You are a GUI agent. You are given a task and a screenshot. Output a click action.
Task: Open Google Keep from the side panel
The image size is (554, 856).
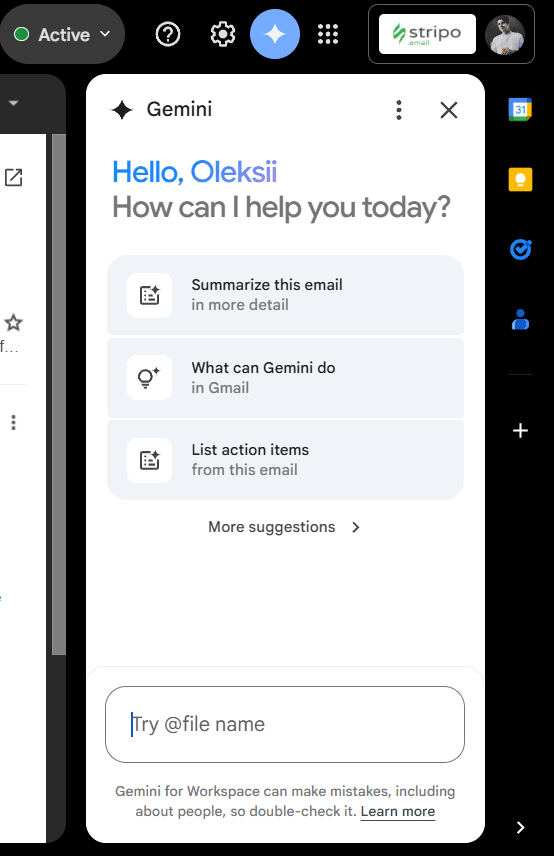(520, 180)
